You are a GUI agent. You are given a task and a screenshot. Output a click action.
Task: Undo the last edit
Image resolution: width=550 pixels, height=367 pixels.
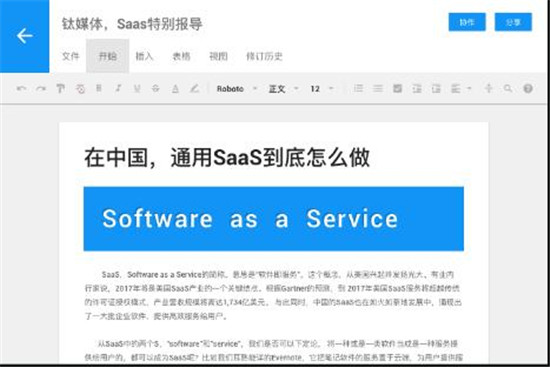click(21, 89)
